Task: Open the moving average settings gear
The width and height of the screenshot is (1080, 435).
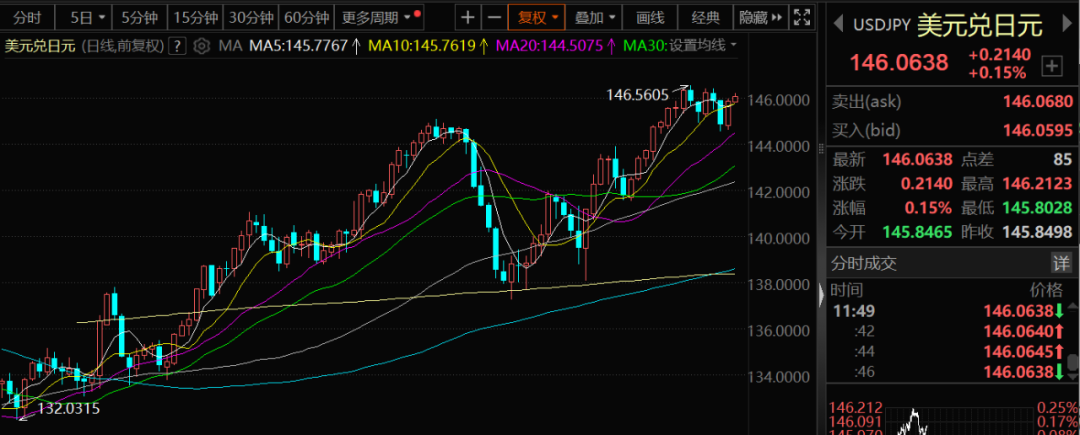Action: click(x=201, y=46)
